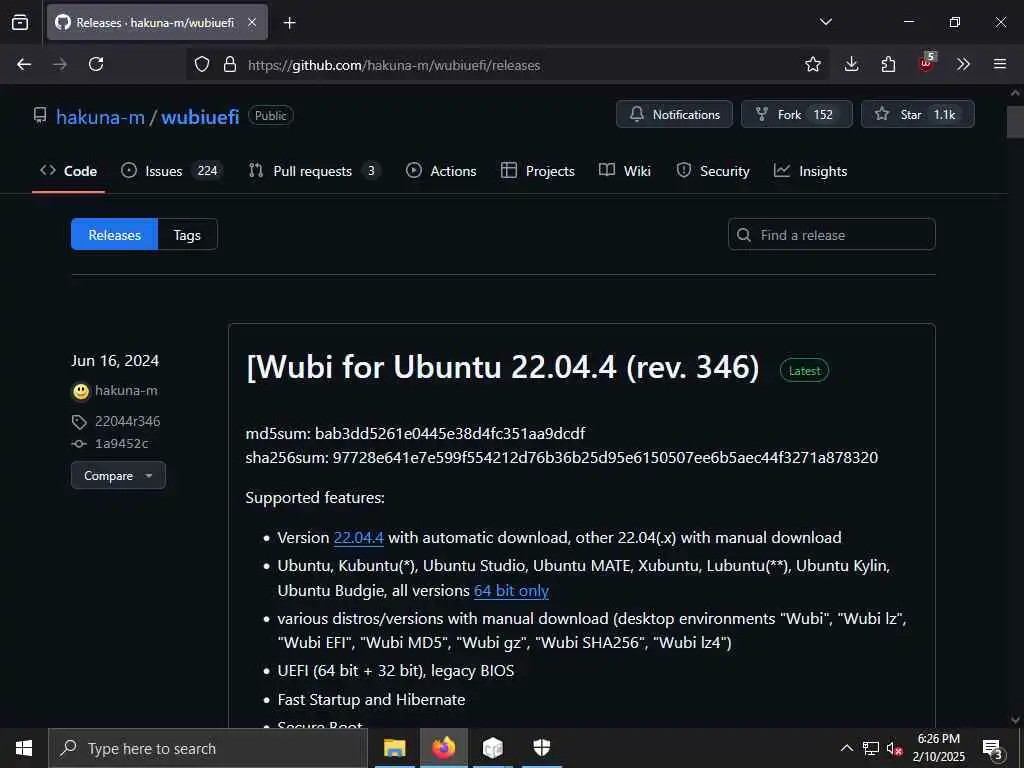Open Firefox tab overview icon
Screen dimensions: 1024x768
pos(20,22)
